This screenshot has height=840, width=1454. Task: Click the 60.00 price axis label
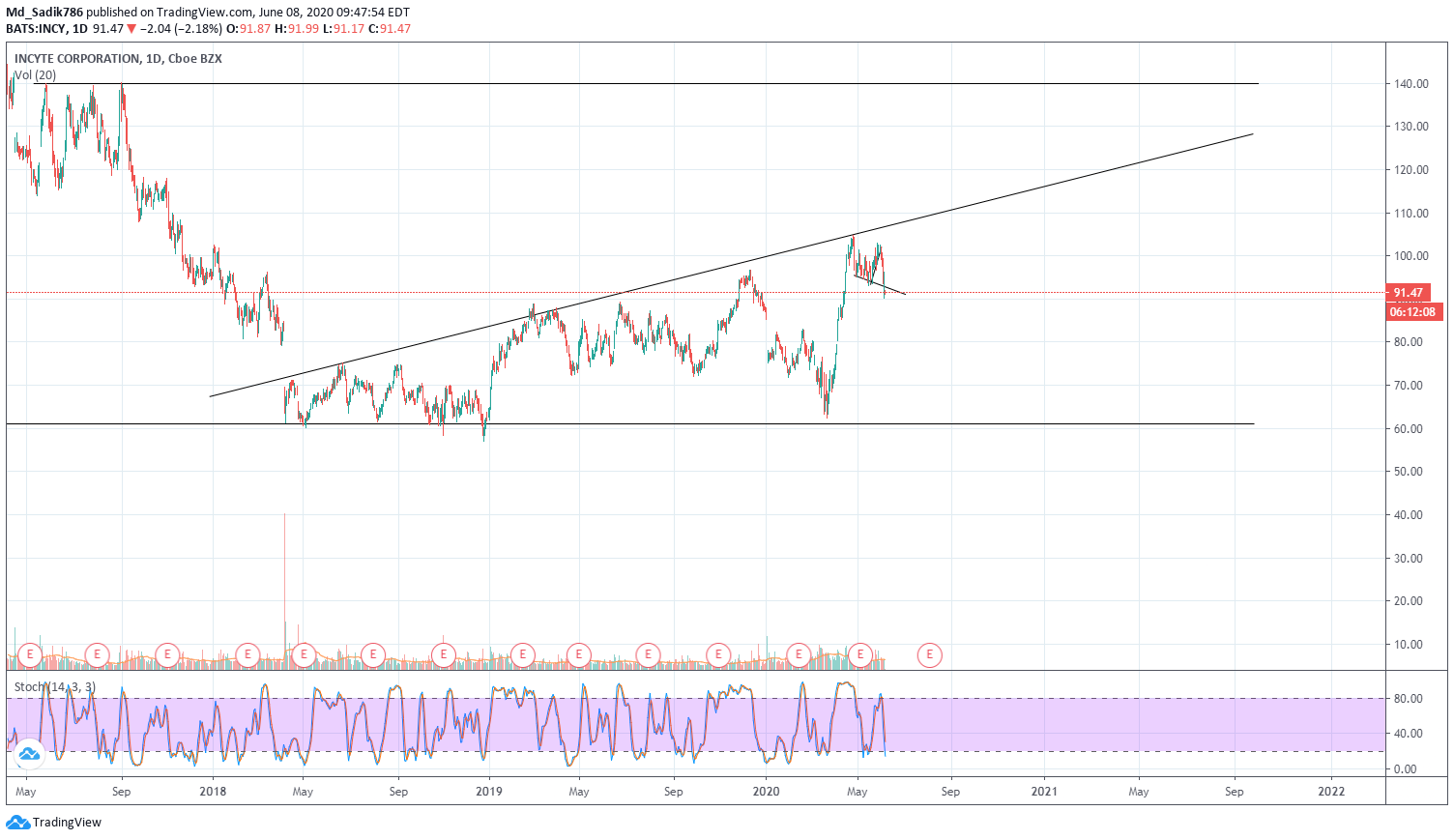click(x=1409, y=429)
